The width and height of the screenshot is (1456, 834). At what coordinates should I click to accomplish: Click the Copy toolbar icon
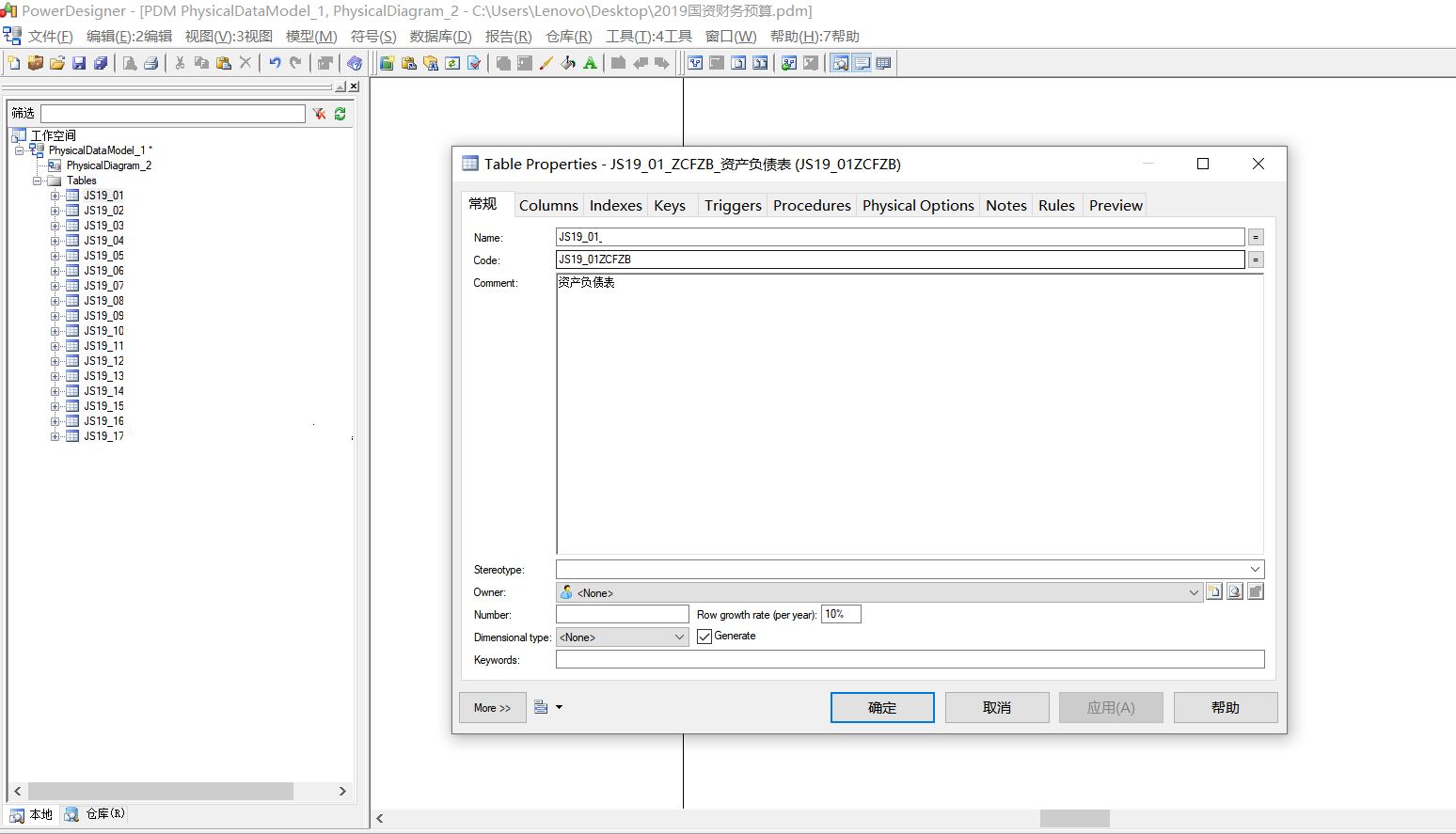pyautogui.click(x=201, y=63)
